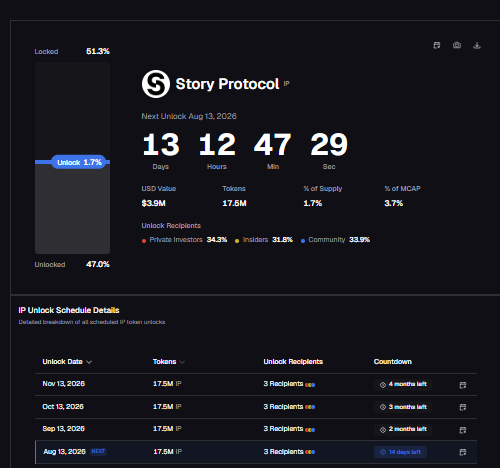Click the download icon at top right
The width and height of the screenshot is (500, 468).
pyautogui.click(x=477, y=45)
